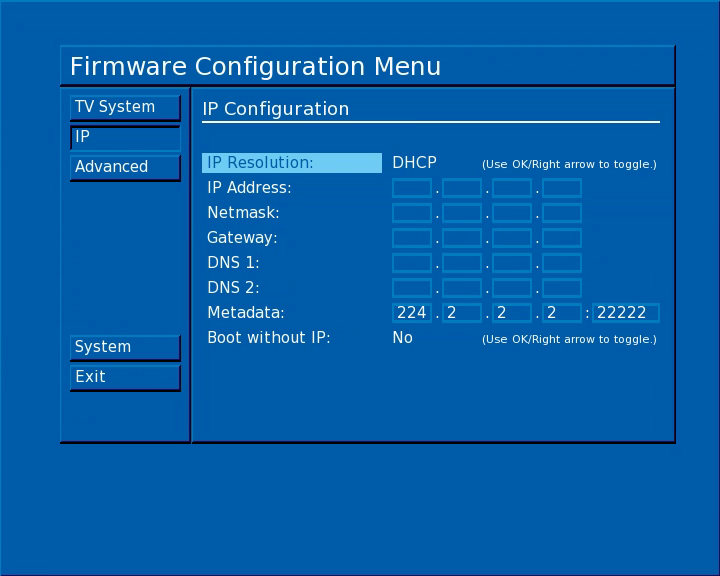Viewport: 720px width, 576px height.
Task: Select the highlighted IP Resolution row
Action: point(292,163)
